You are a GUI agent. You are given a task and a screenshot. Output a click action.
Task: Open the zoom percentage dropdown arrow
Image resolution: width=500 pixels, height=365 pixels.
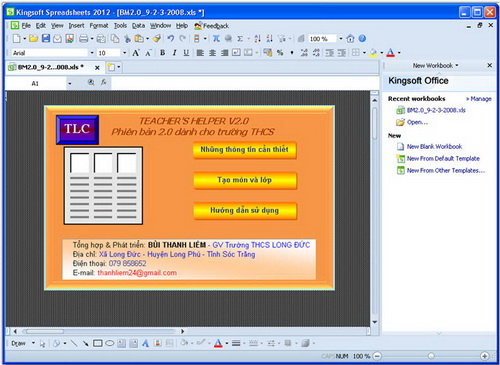coord(341,39)
